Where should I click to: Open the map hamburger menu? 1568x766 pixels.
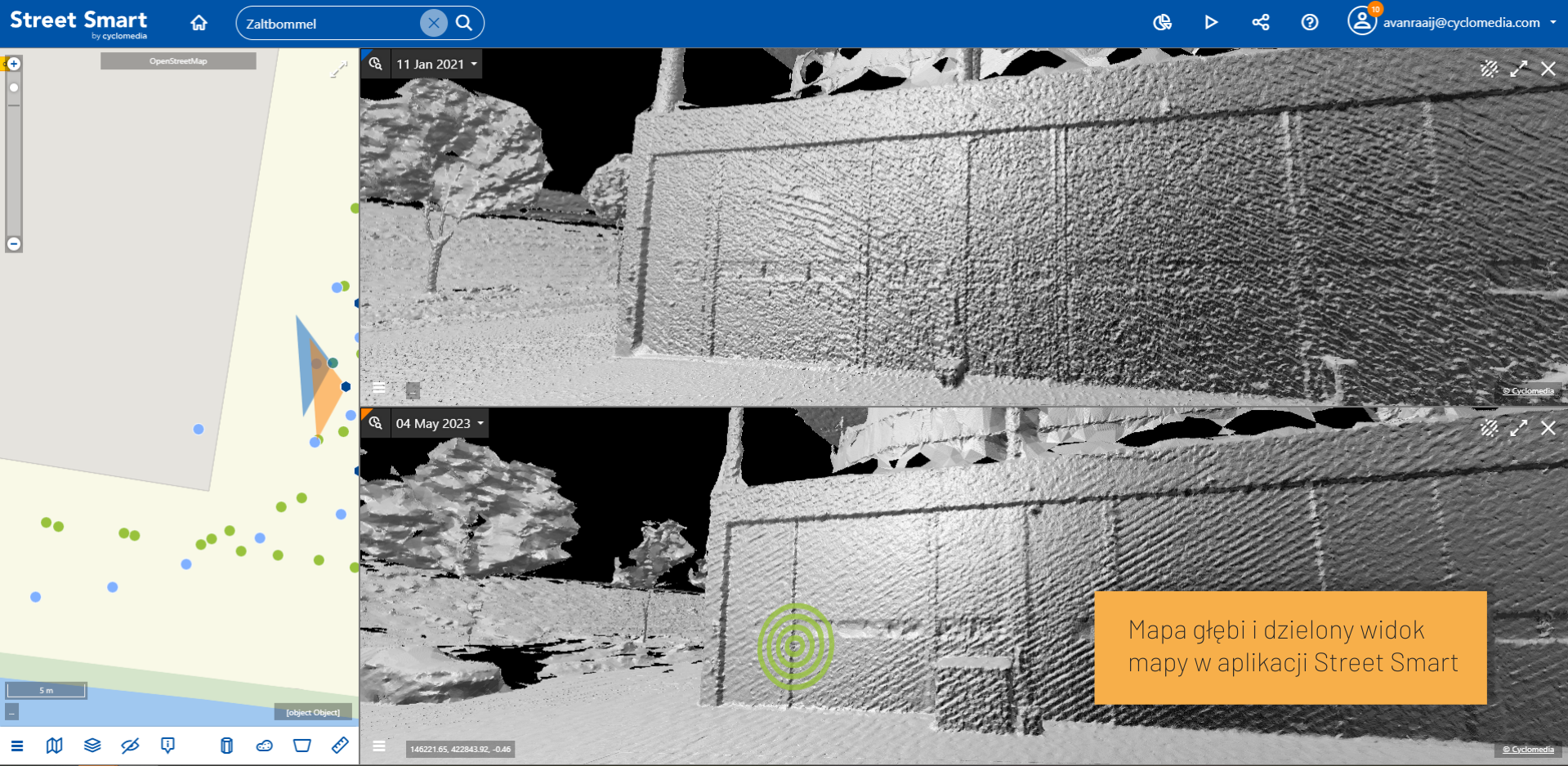tap(17, 746)
